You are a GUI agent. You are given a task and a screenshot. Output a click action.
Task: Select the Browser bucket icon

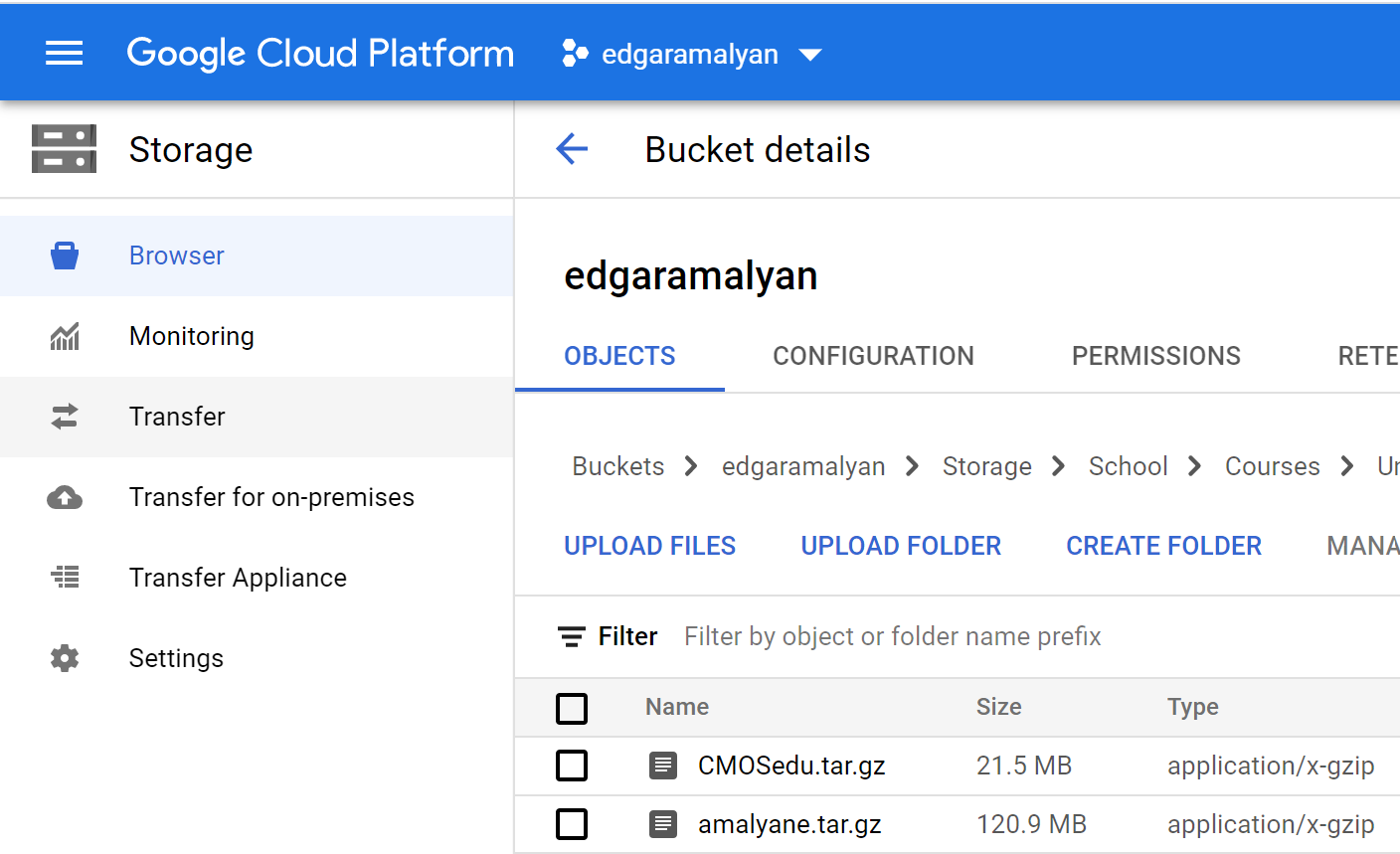(65, 256)
